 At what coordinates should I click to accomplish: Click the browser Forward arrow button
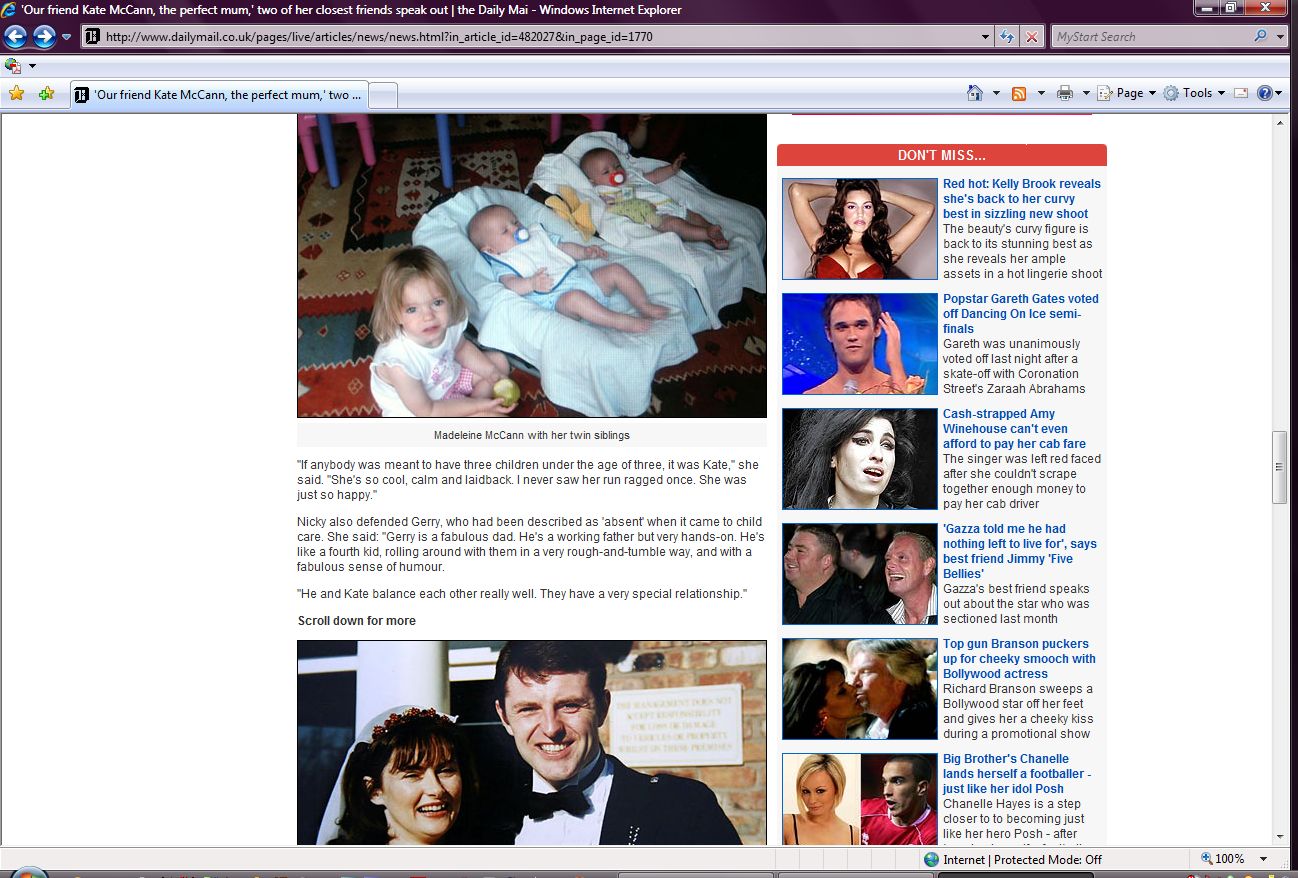[44, 37]
